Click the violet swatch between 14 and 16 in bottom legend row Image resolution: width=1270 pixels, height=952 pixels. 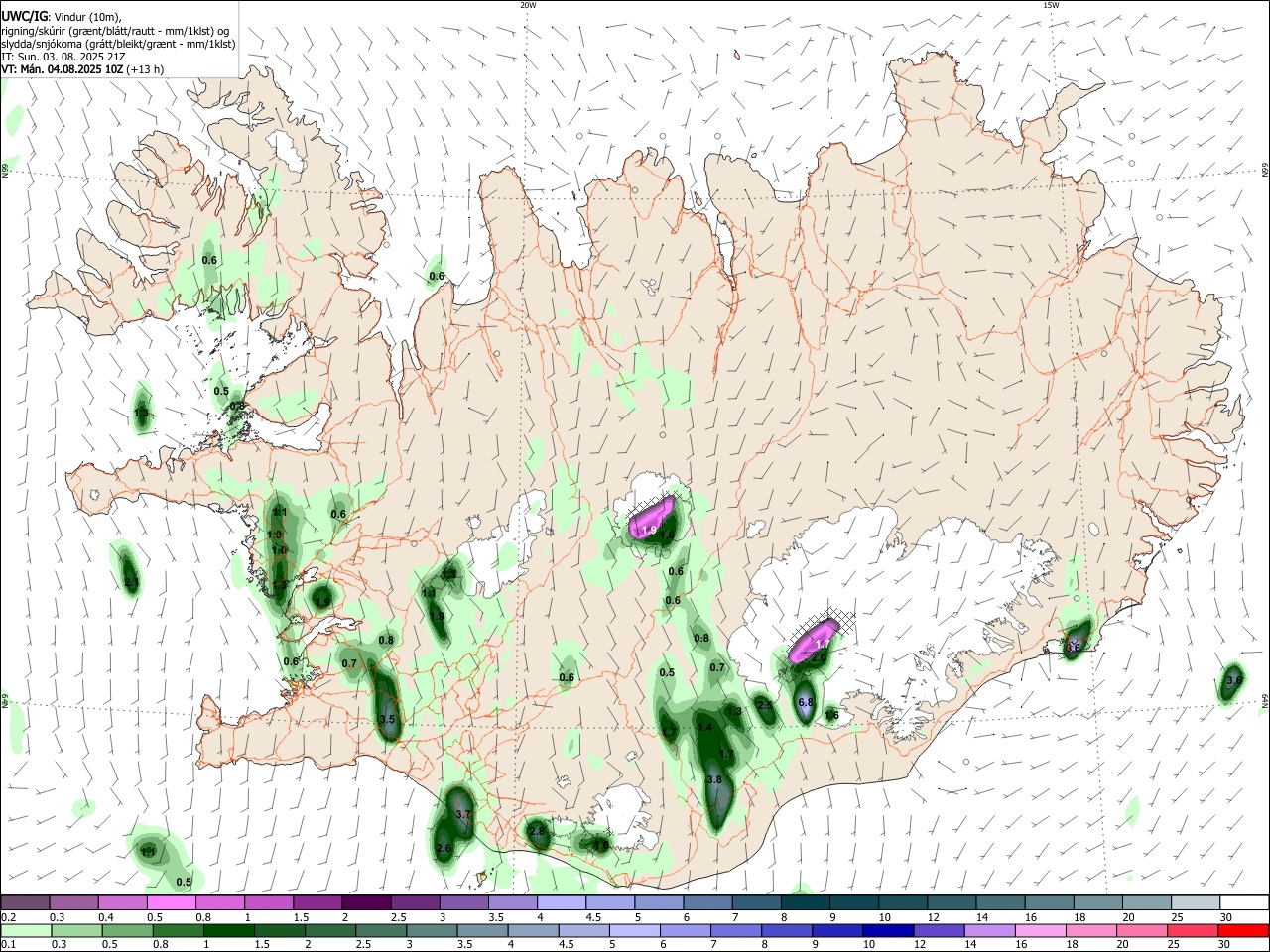point(988,930)
